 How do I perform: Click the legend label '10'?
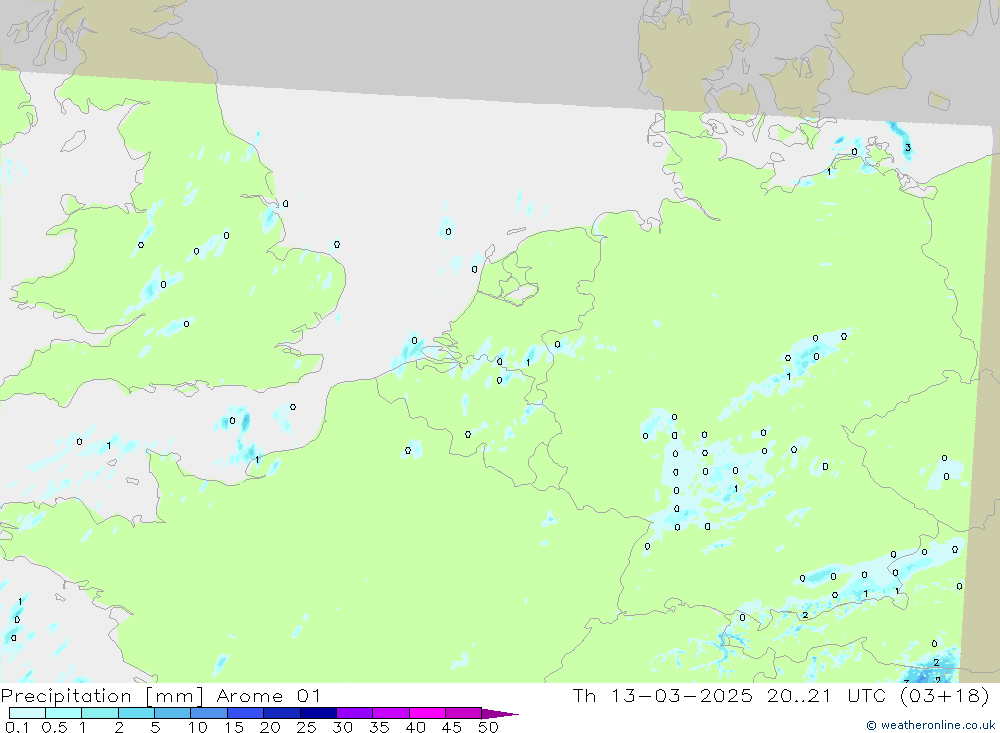pos(198,727)
